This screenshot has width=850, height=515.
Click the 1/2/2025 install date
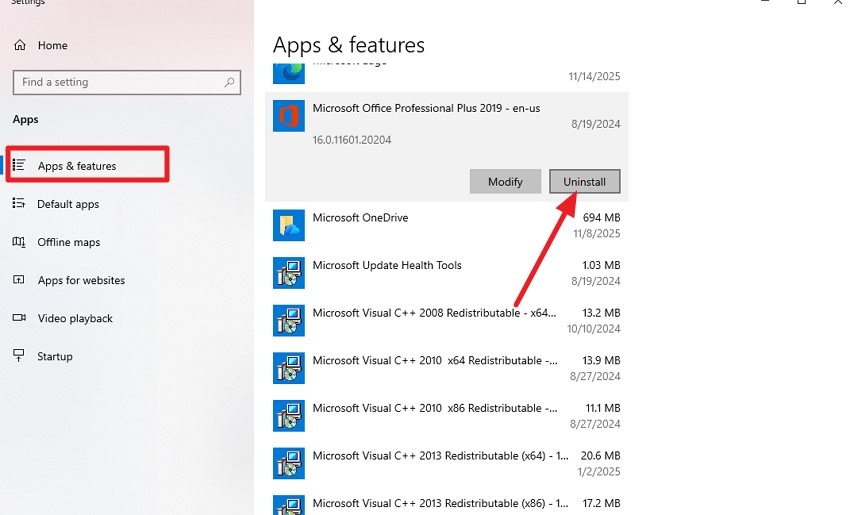click(x=599, y=472)
